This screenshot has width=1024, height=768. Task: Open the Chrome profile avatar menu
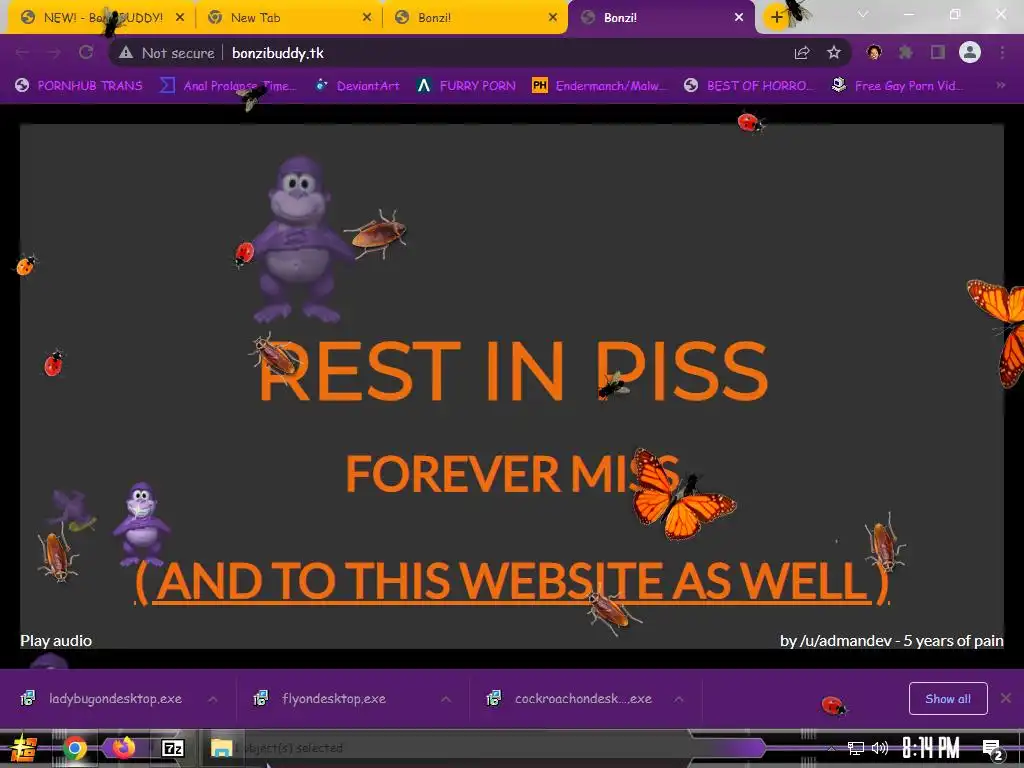(x=970, y=52)
